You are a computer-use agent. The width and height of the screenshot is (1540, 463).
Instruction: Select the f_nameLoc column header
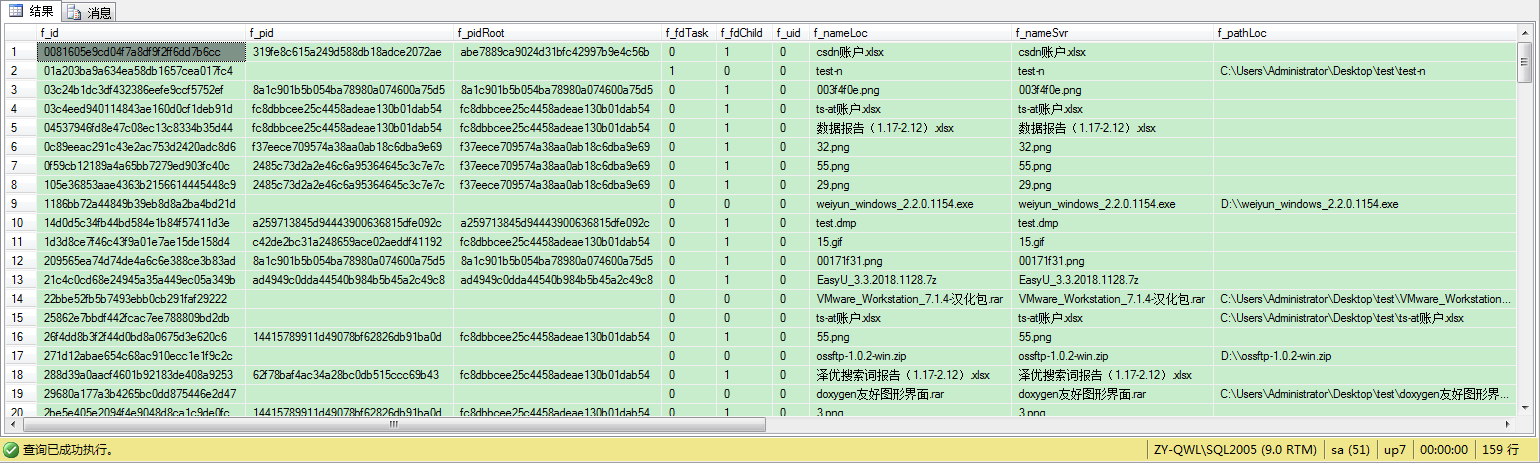911,33
